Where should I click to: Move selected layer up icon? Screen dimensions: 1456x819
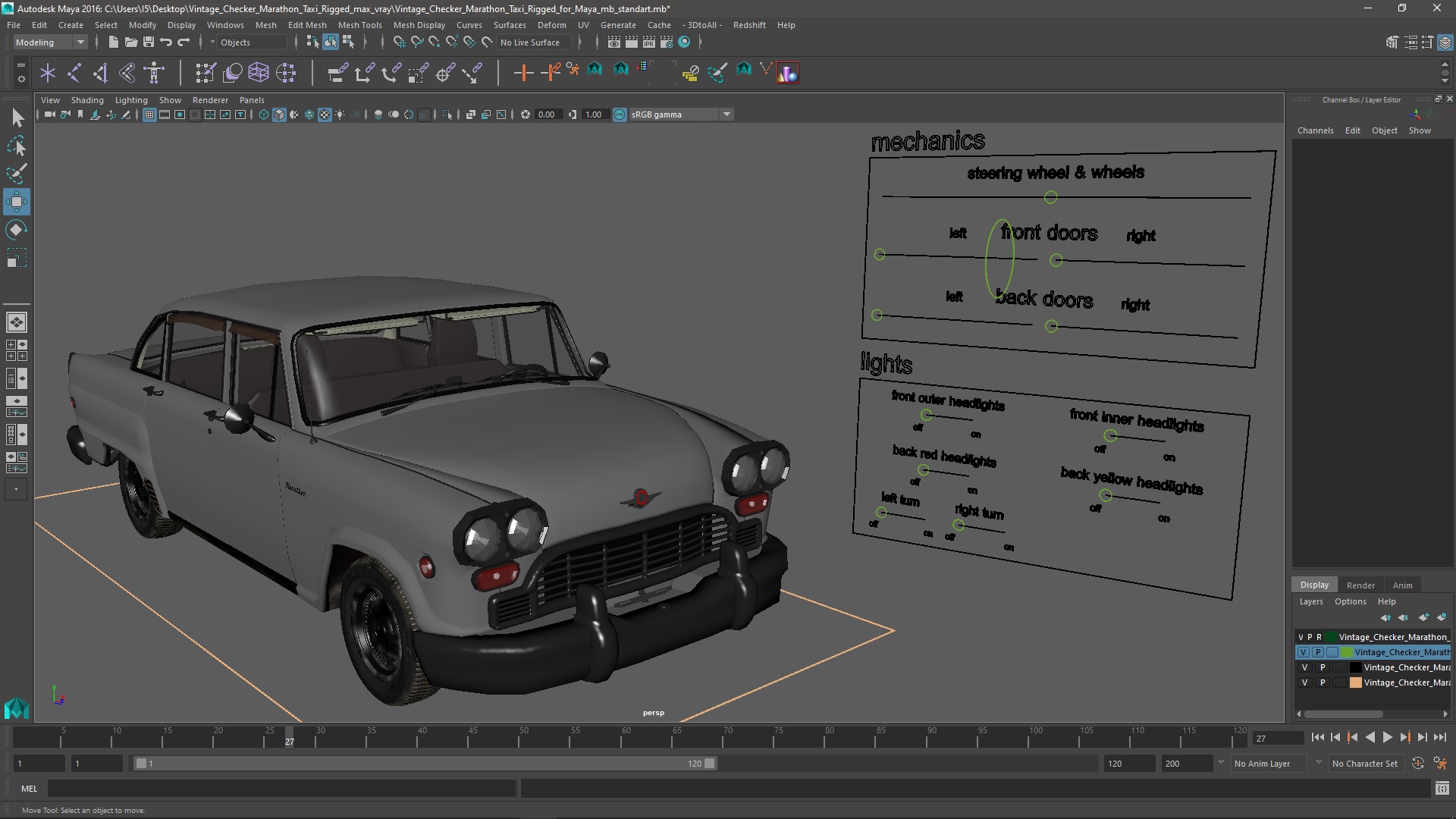[x=1386, y=617]
